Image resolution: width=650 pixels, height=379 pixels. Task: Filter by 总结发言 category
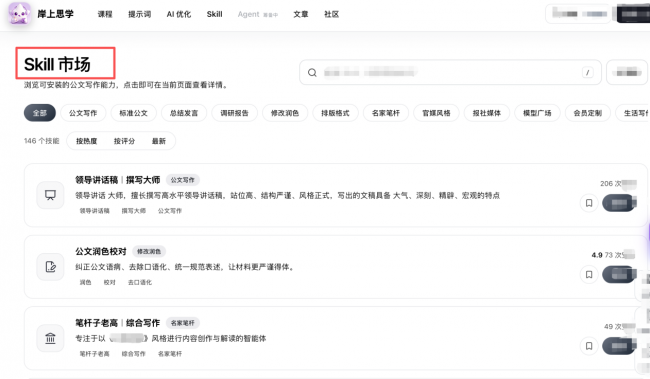pos(184,113)
